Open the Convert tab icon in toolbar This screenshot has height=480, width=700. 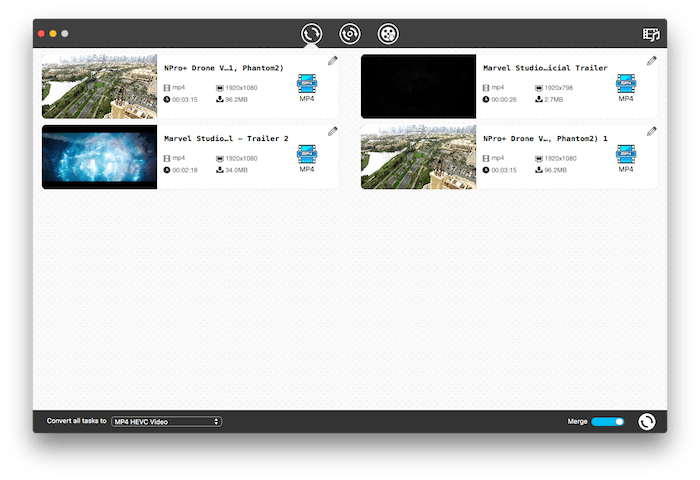(311, 34)
